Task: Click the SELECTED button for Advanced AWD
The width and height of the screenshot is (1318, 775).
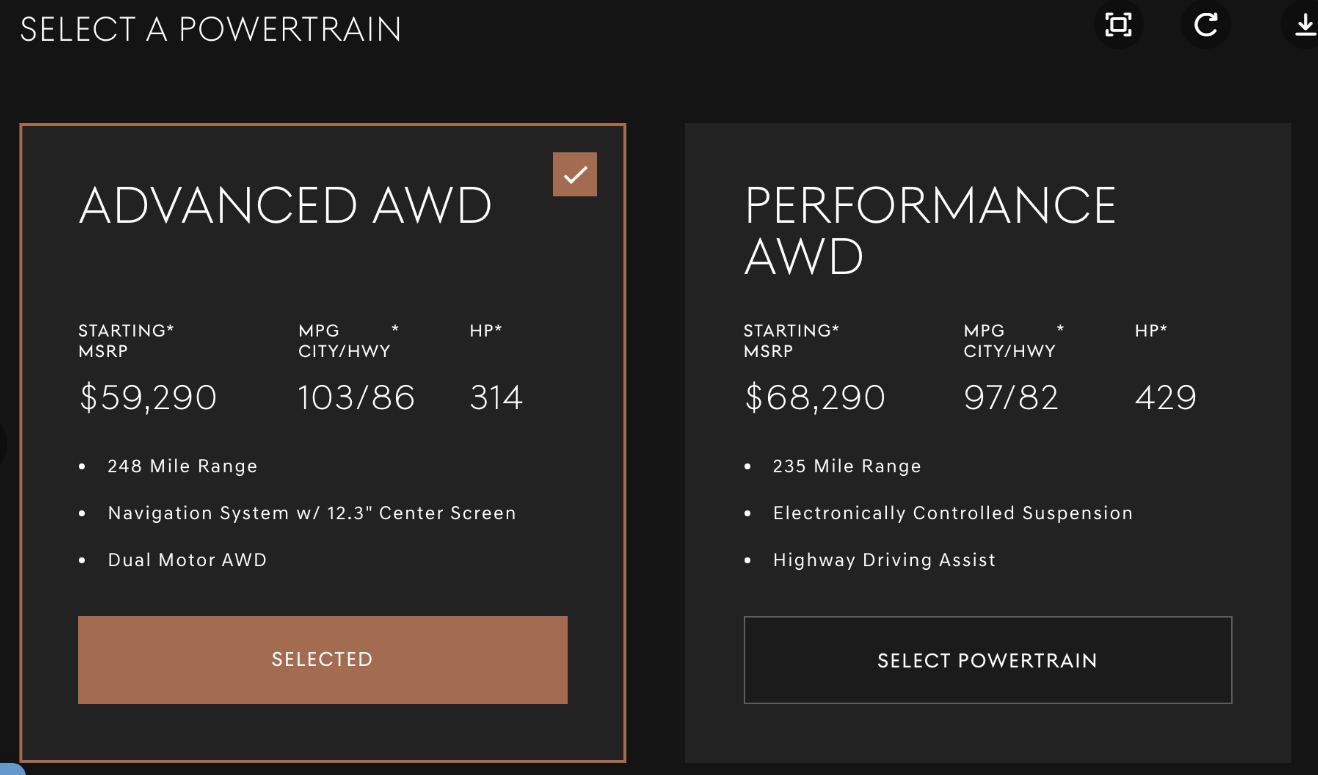Action: coord(322,660)
